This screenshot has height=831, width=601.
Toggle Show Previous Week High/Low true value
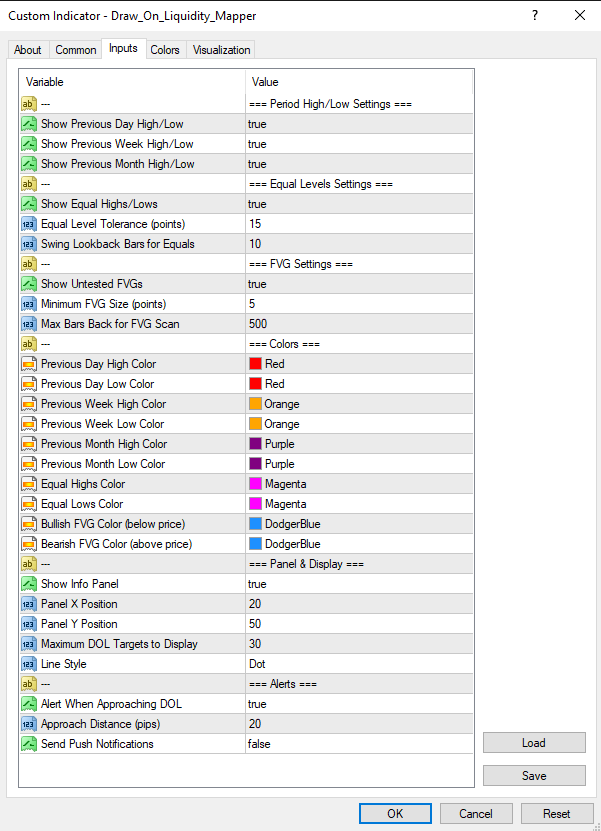pyautogui.click(x=359, y=144)
